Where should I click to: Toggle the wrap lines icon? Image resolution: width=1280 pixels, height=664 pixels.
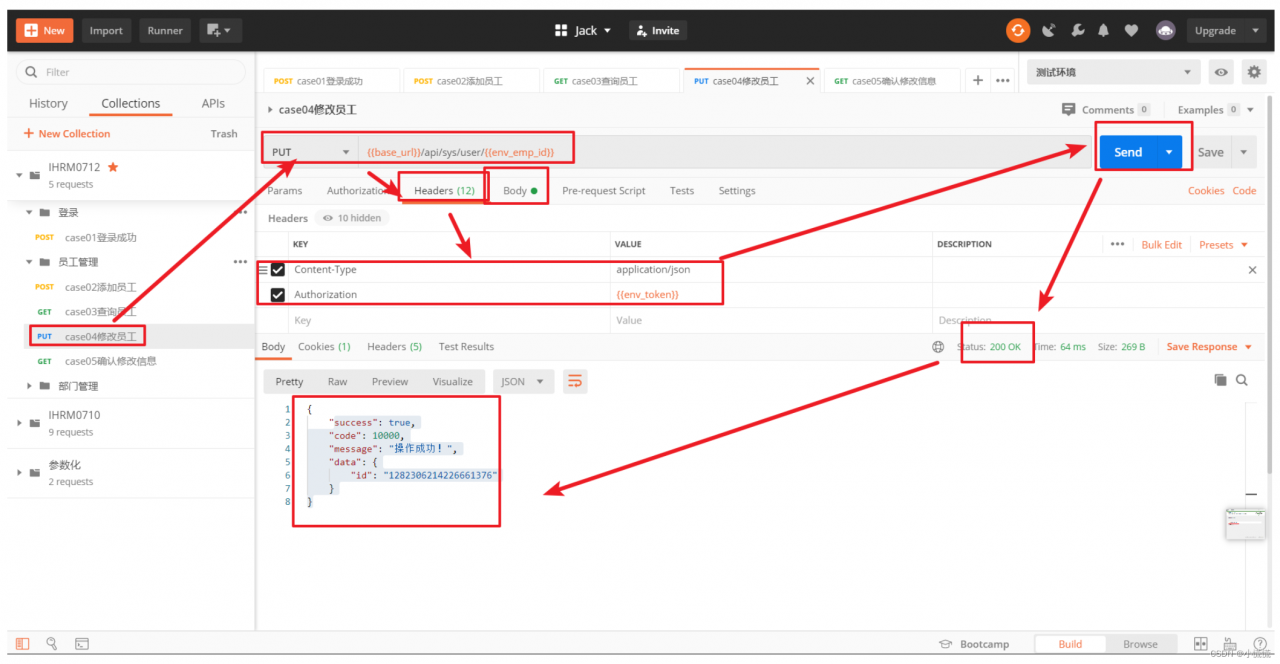point(574,381)
